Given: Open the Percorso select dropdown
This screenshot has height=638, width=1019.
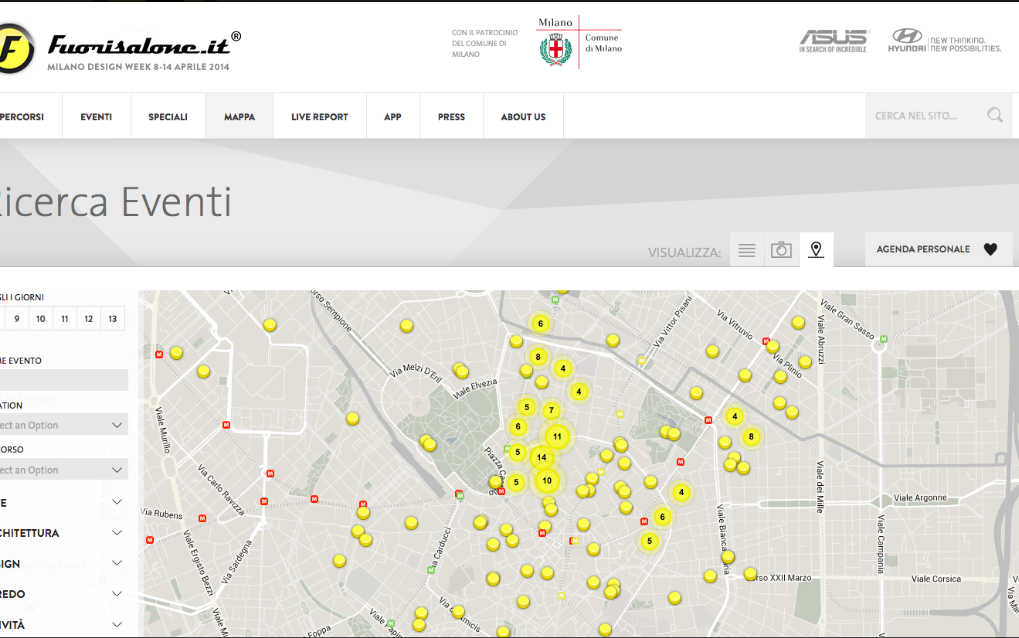Looking at the screenshot, I should [62, 470].
